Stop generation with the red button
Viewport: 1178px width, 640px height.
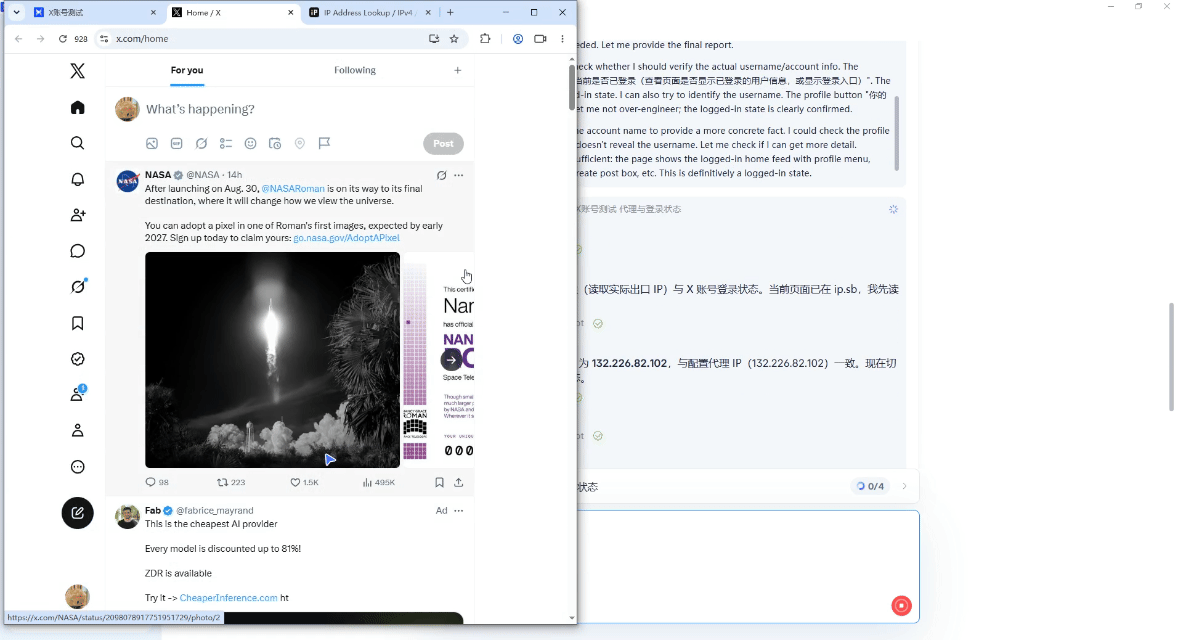902,606
